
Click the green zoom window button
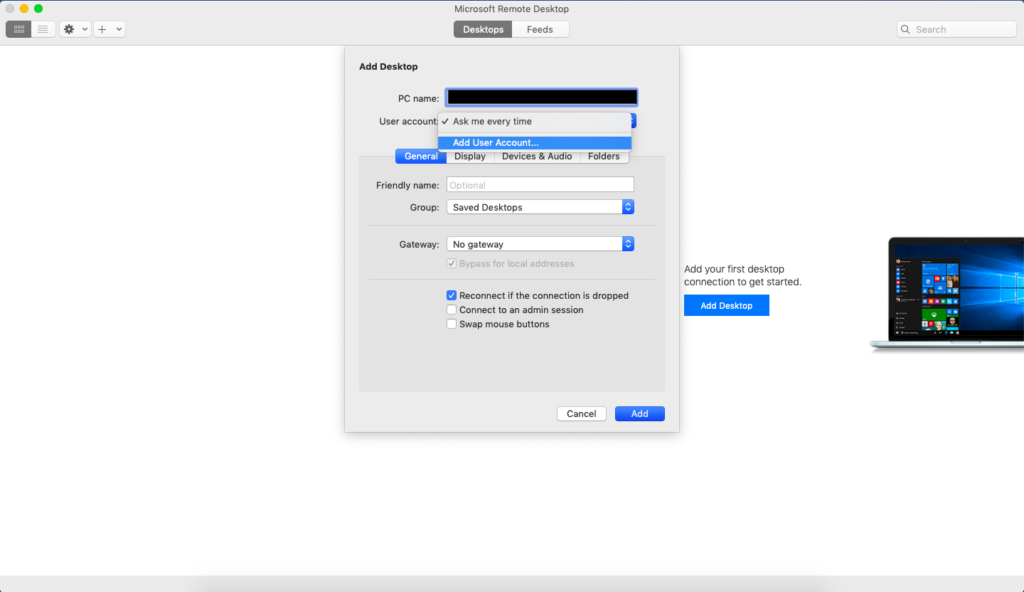pos(39,8)
